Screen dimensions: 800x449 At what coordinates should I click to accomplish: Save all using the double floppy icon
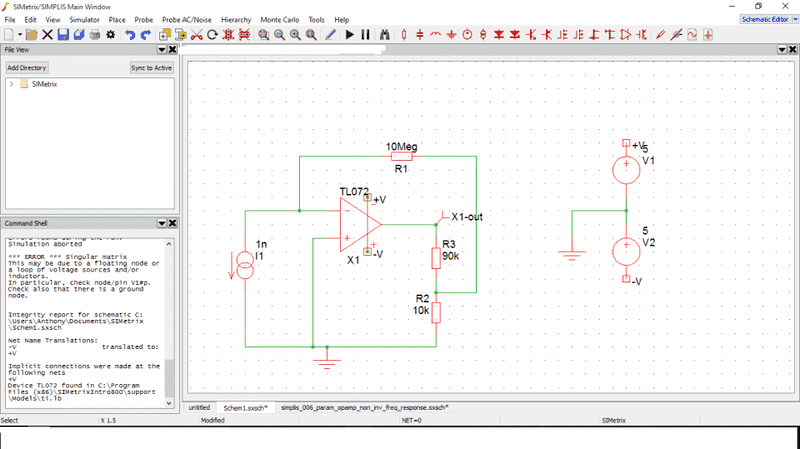click(x=79, y=35)
